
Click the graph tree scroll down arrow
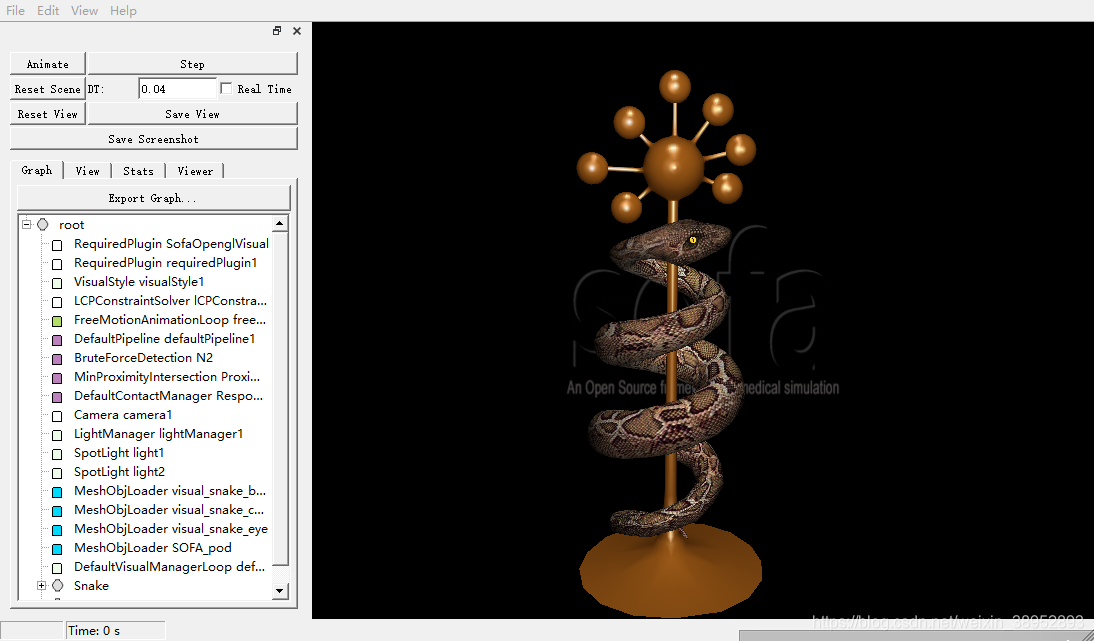(279, 591)
